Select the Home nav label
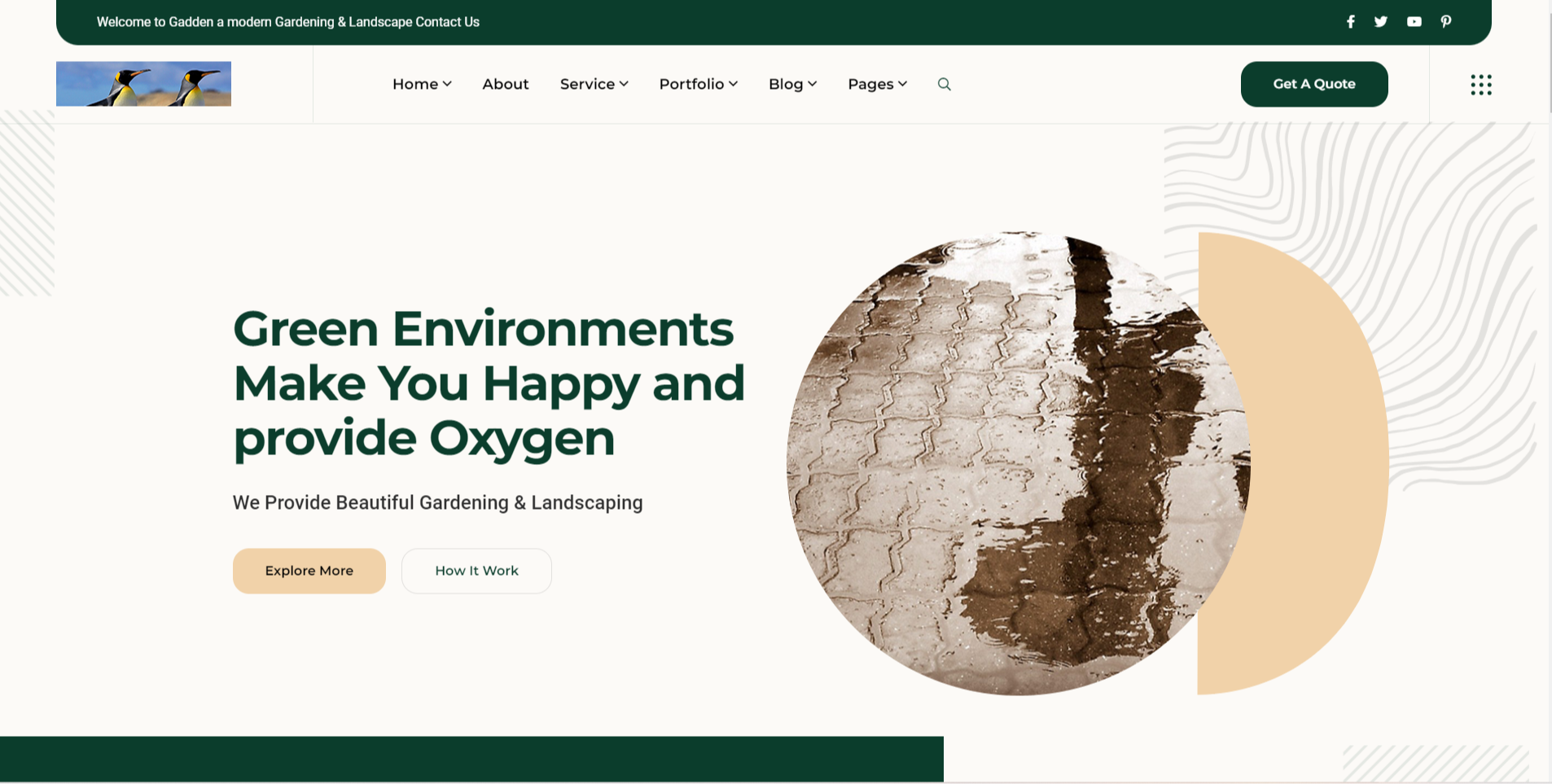 [x=415, y=84]
